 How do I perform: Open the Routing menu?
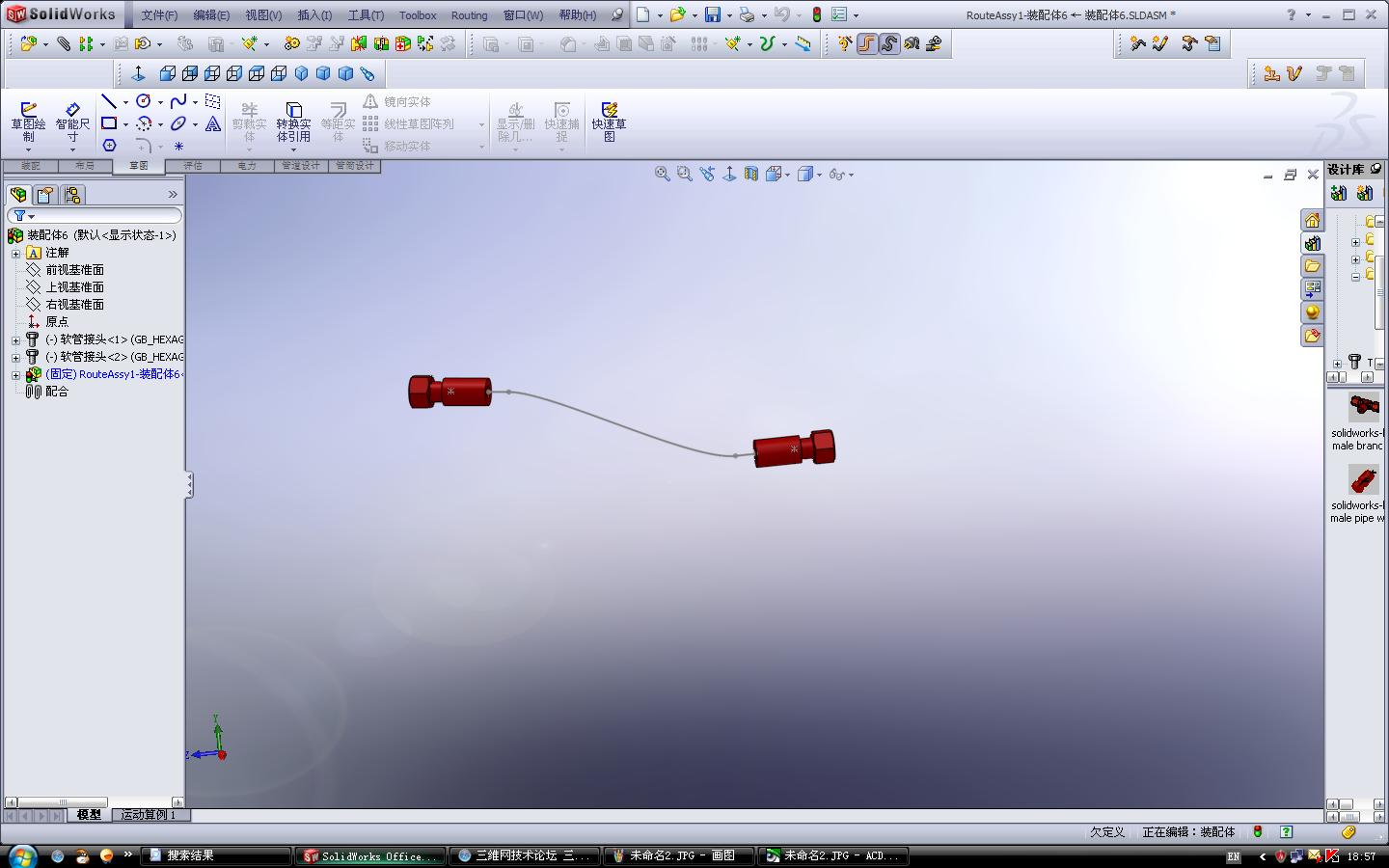click(470, 15)
